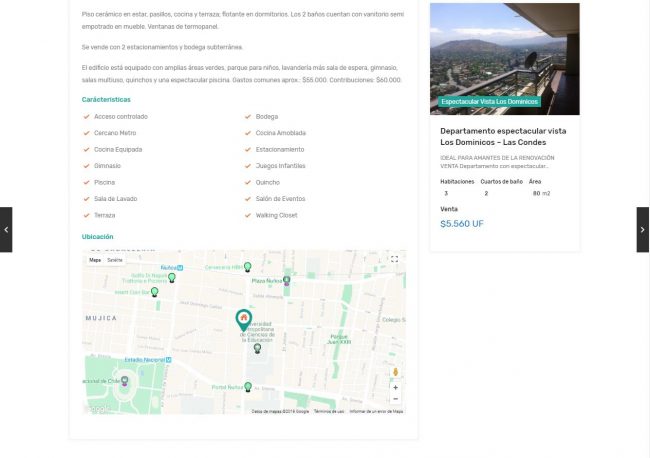Click the Cervecería HBH map marker
This screenshot has width=650, height=458.
(247, 267)
